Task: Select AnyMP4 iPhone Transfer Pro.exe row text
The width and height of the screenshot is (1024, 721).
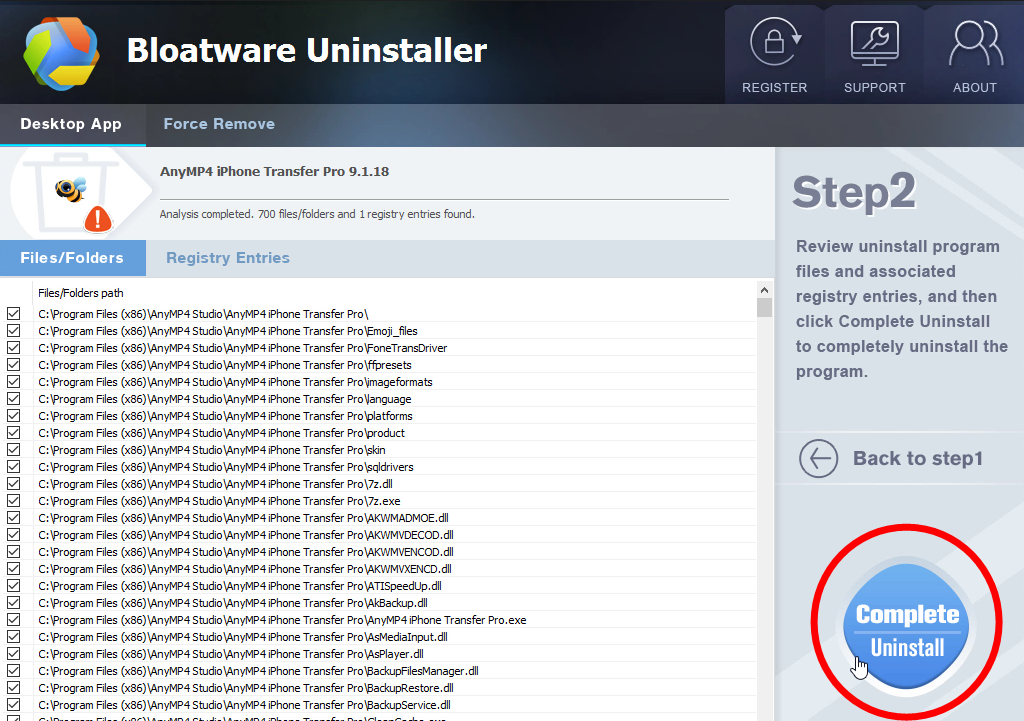Action: click(282, 620)
